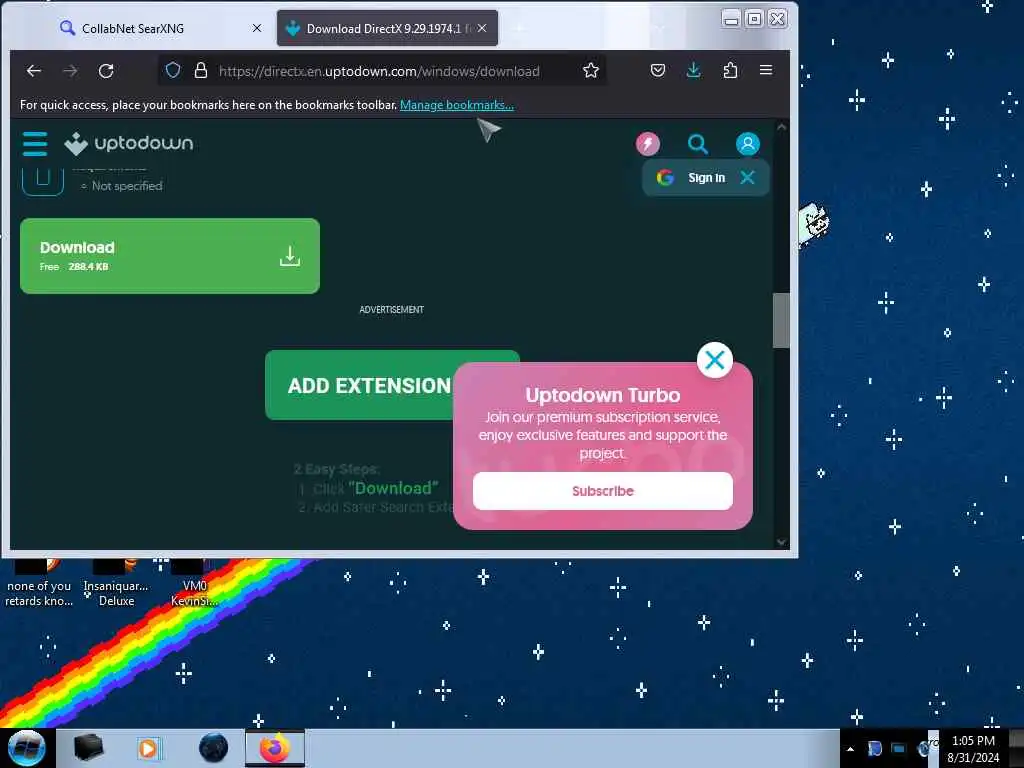
Task: Select the Insaniquar... Deluxe desktop icon
Action: point(116,583)
